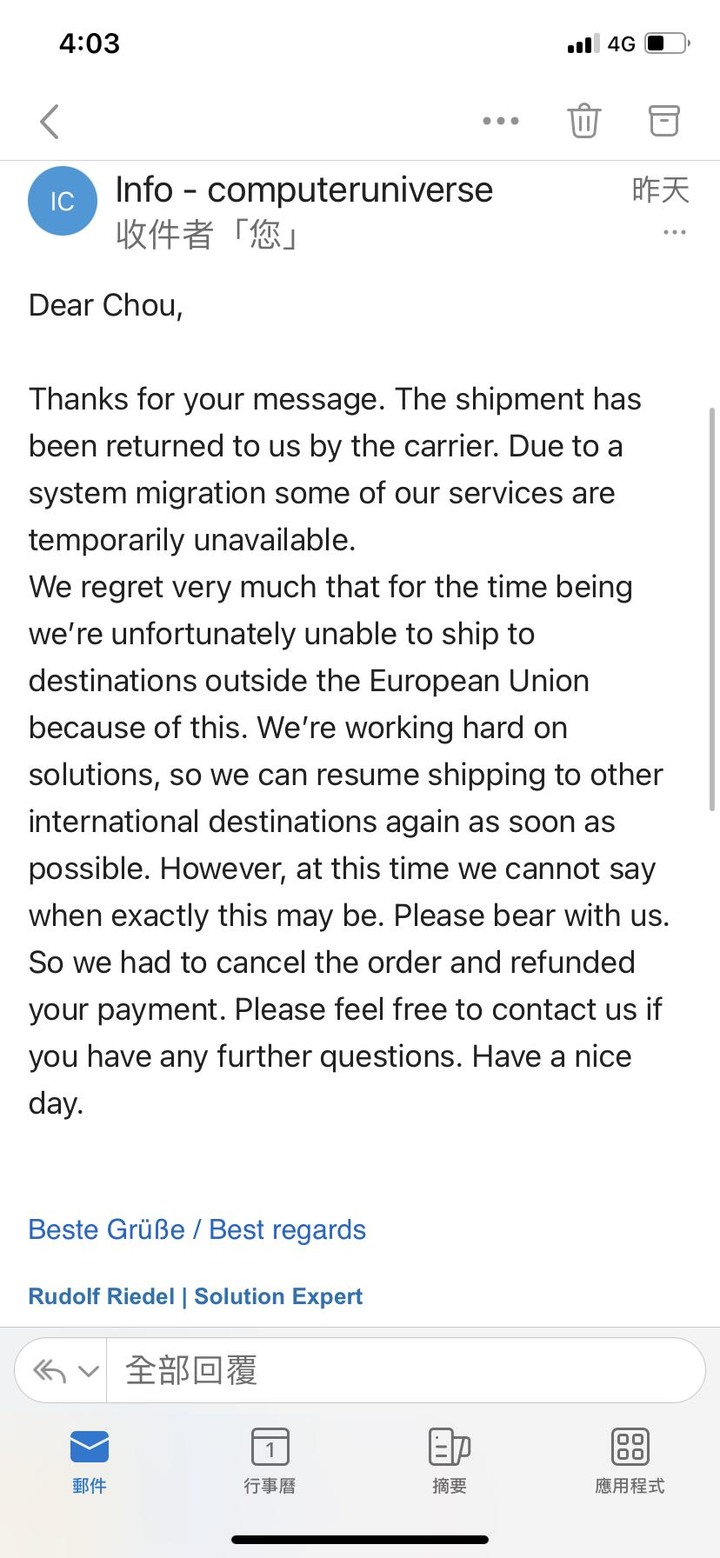Open the 摘要 feed tab
This screenshot has height=1558, width=720.
(449, 1461)
